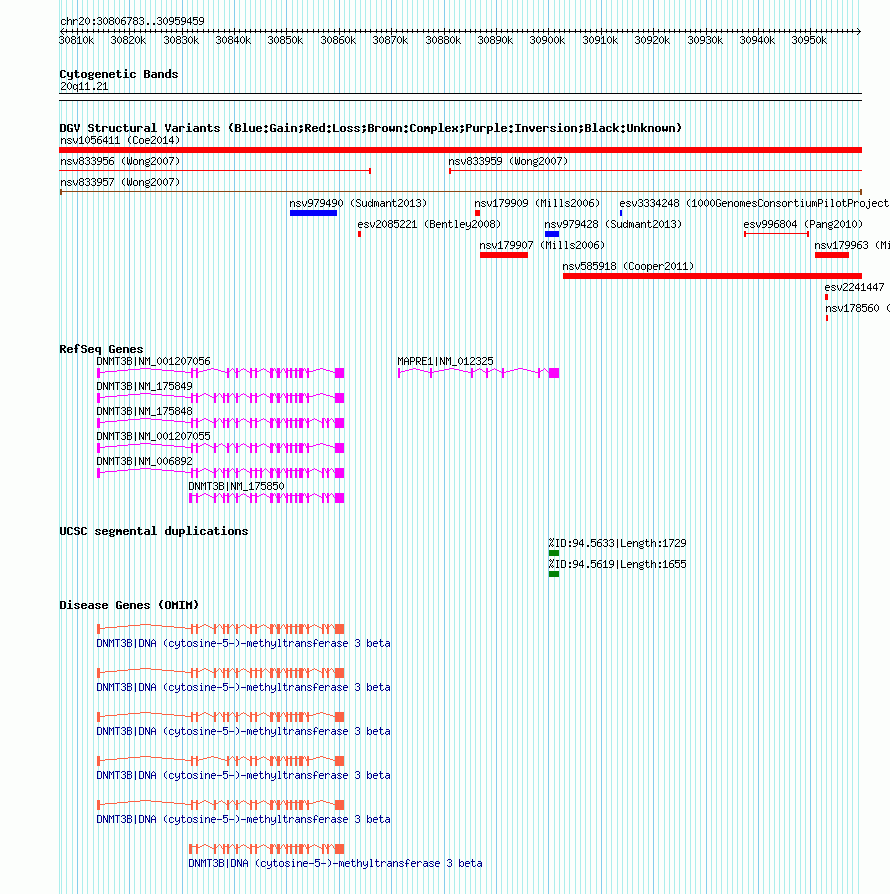Select segmental duplication %ID:94.5619|Length:1655
Viewport: 890px width, 894px height.
click(x=617, y=564)
